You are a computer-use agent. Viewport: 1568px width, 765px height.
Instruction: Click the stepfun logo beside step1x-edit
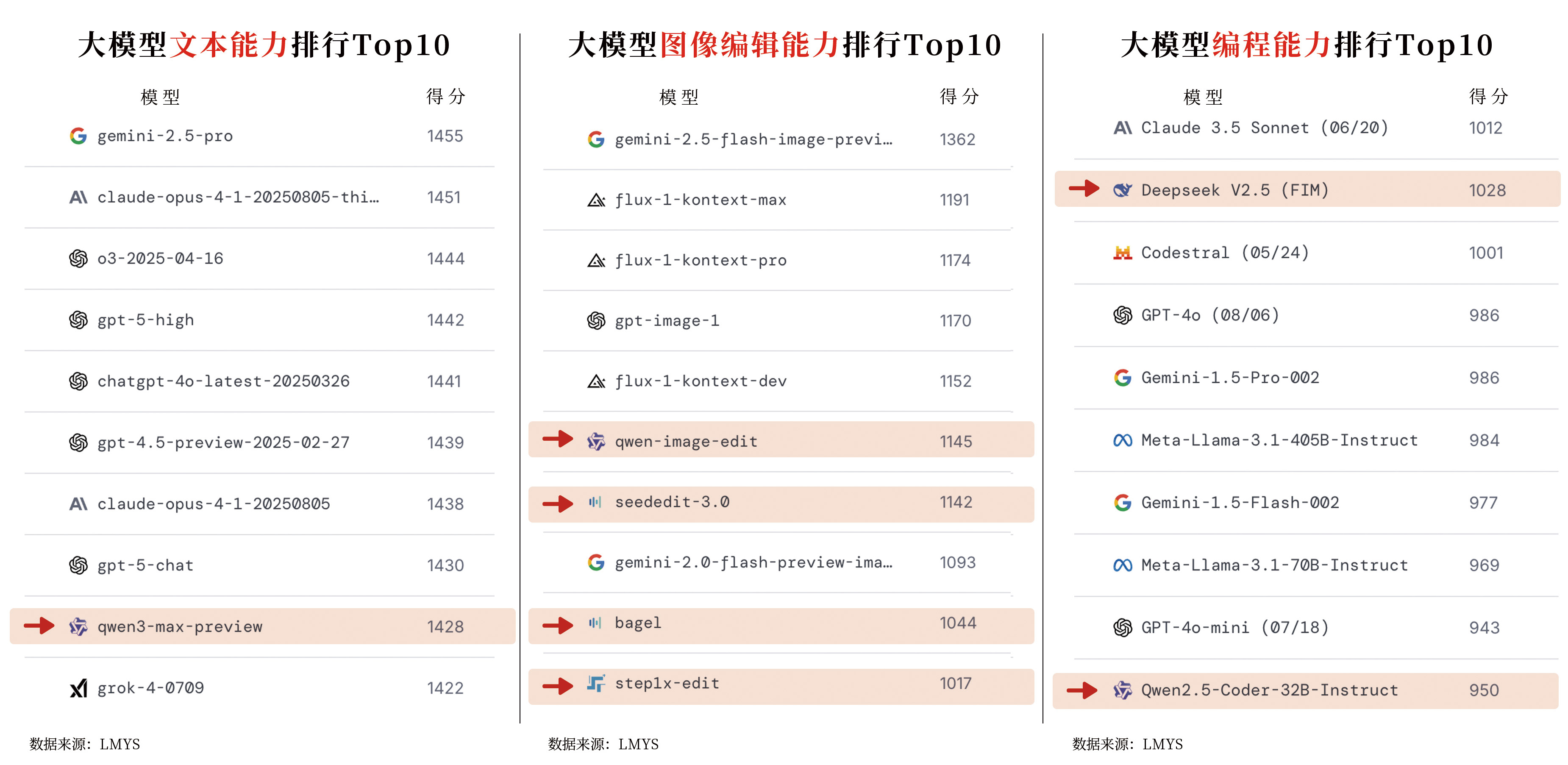click(x=596, y=684)
